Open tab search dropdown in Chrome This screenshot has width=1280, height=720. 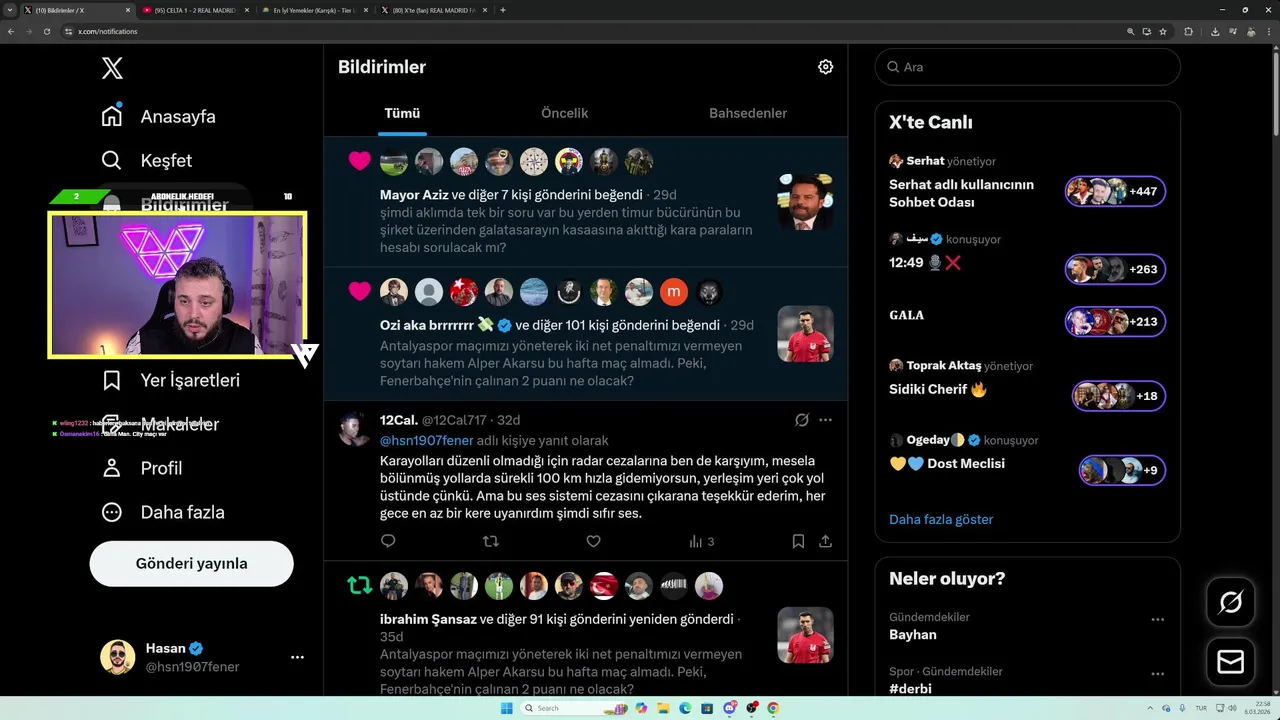10,10
